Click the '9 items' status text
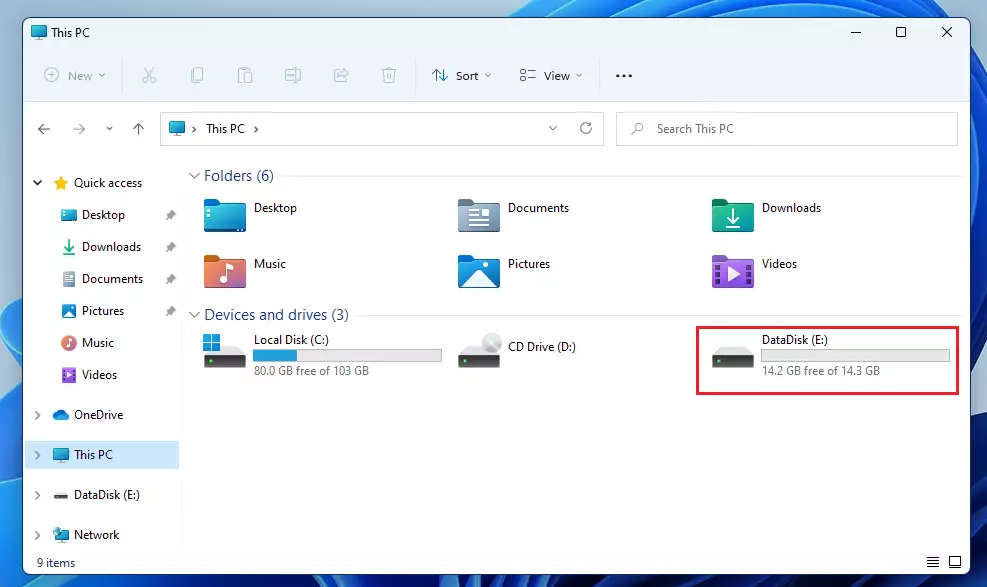Screen dimensions: 987x587 coord(56,563)
